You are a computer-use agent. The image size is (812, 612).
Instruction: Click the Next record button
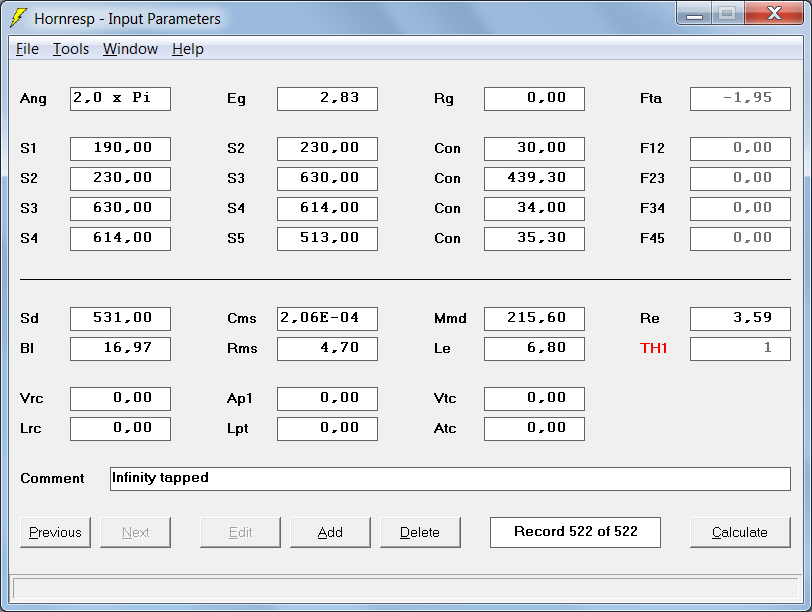[135, 532]
